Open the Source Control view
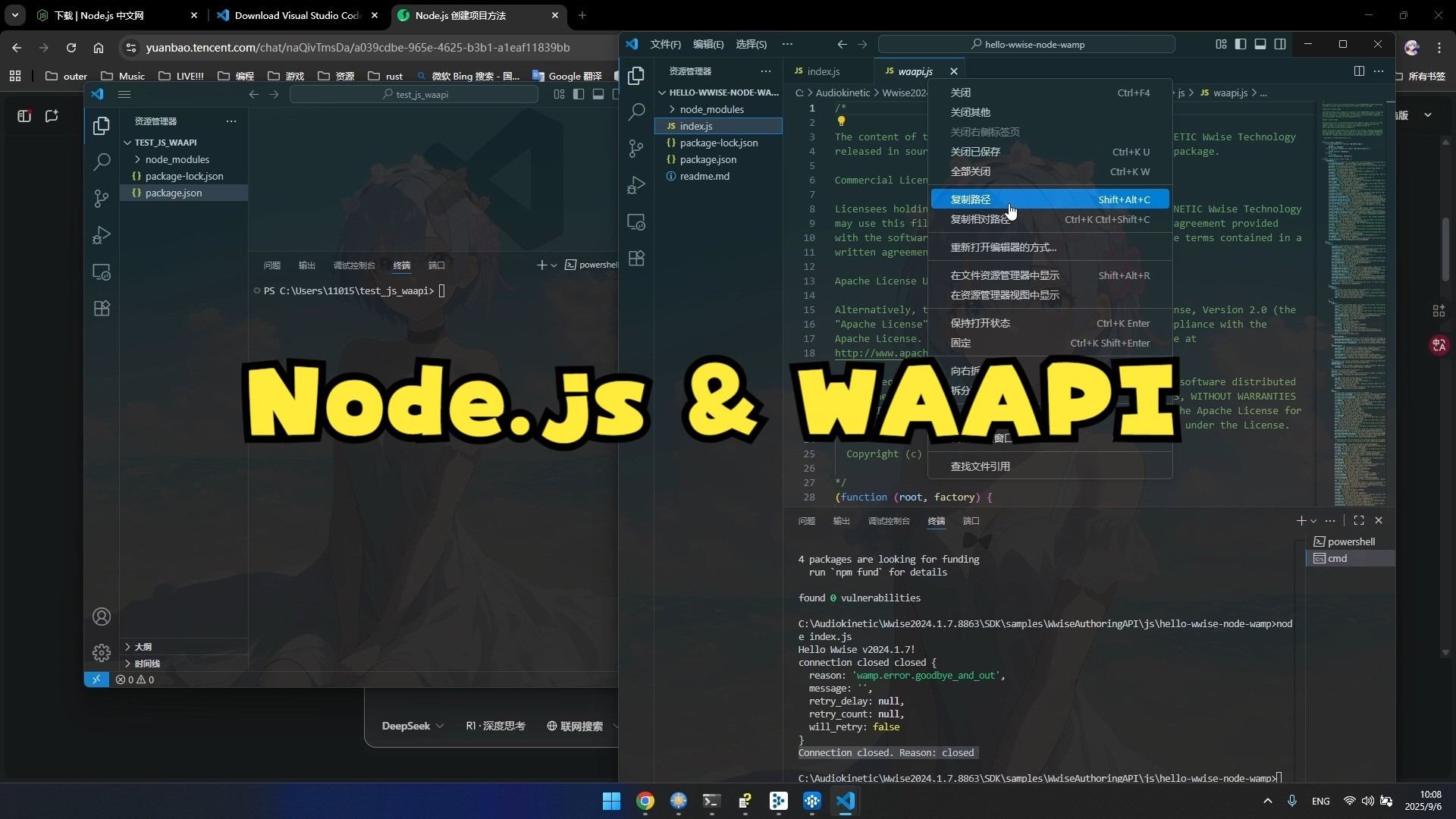Screen dimensions: 1456x819 (x=637, y=149)
